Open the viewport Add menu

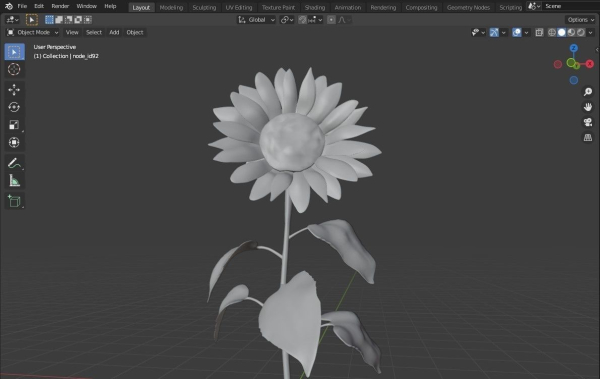pos(114,33)
